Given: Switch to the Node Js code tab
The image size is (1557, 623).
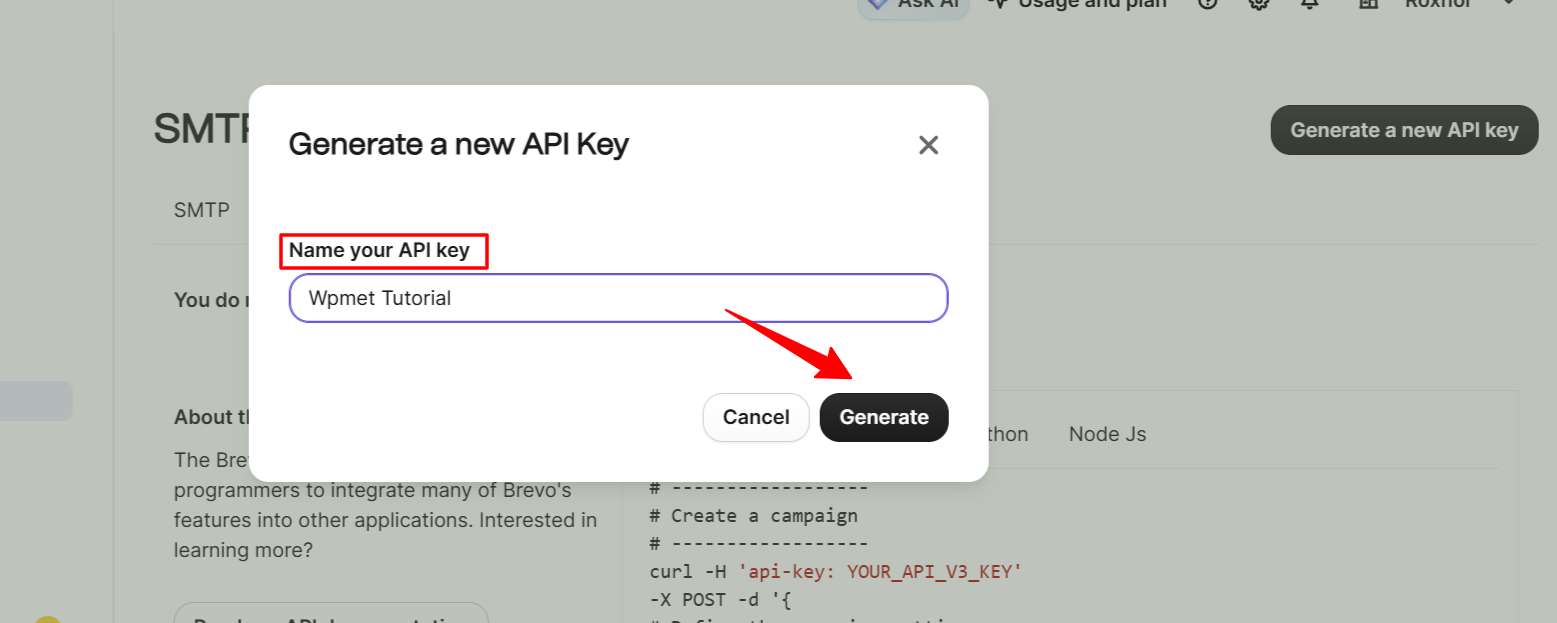Looking at the screenshot, I should pyautogui.click(x=1106, y=434).
